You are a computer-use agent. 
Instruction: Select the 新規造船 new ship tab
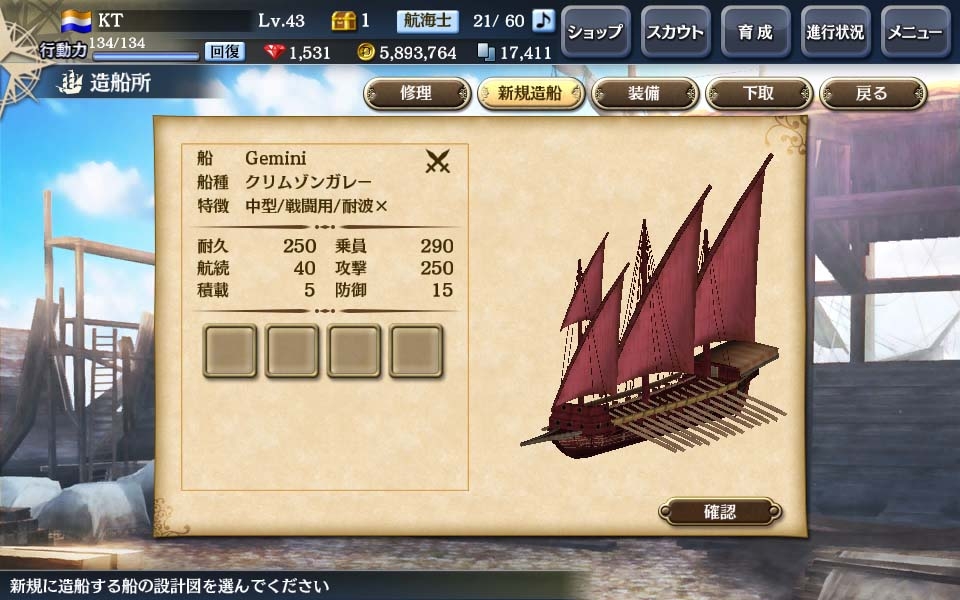point(531,94)
